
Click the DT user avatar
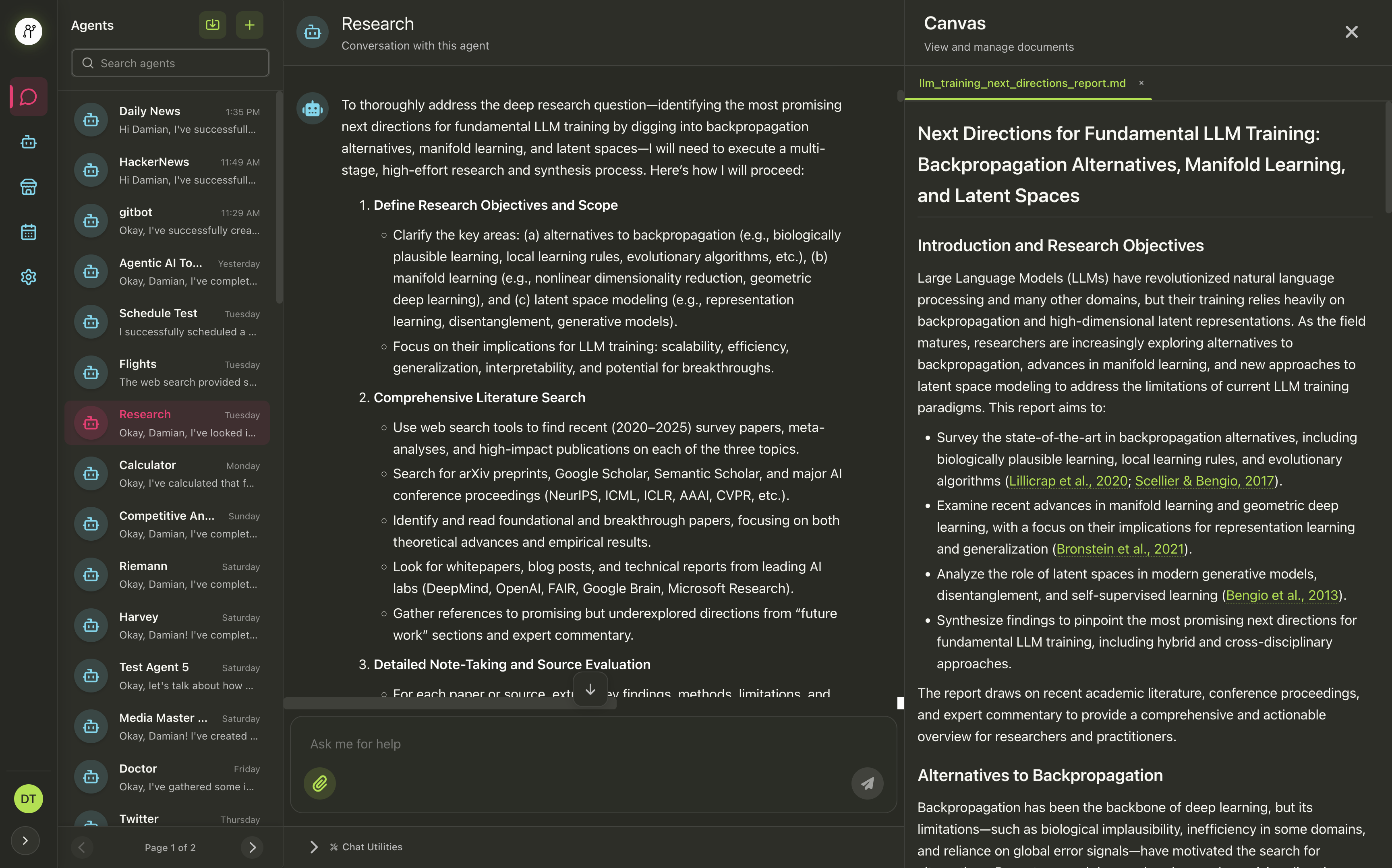tap(28, 798)
